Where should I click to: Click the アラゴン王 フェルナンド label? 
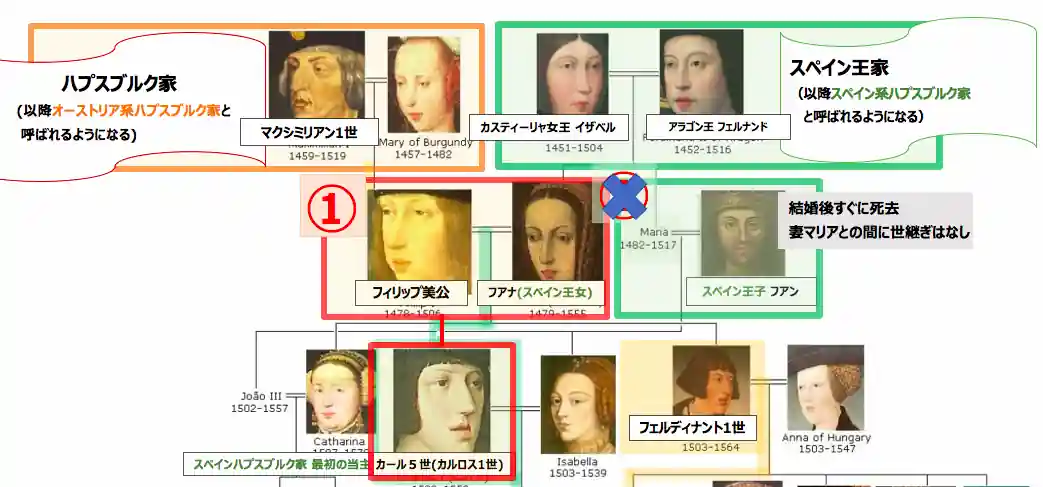[718, 126]
